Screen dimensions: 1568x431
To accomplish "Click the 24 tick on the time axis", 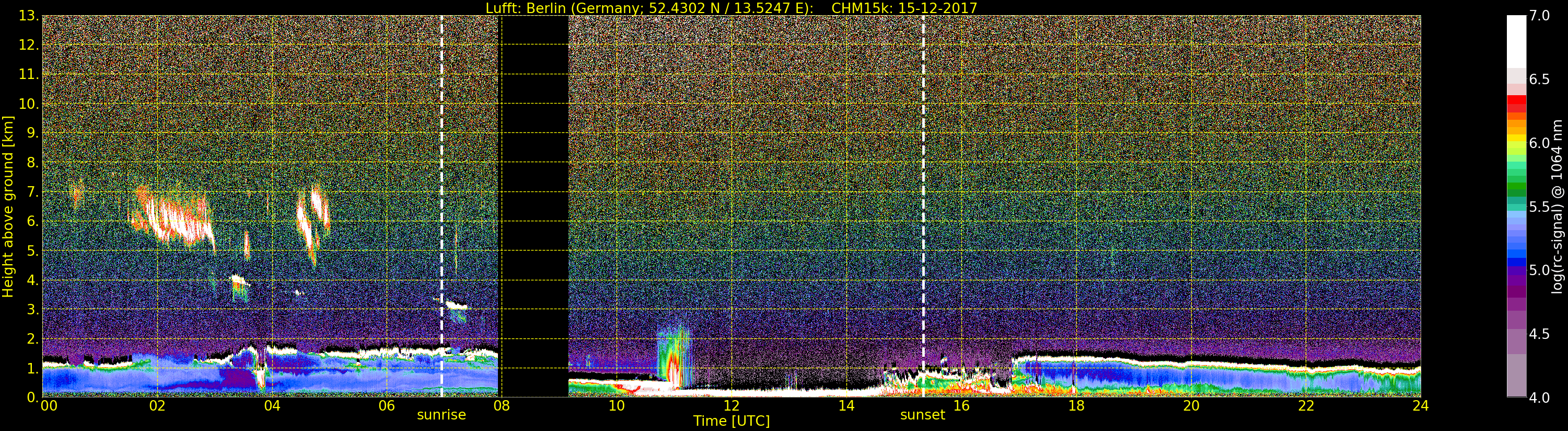I will pyautogui.click(x=1420, y=406).
